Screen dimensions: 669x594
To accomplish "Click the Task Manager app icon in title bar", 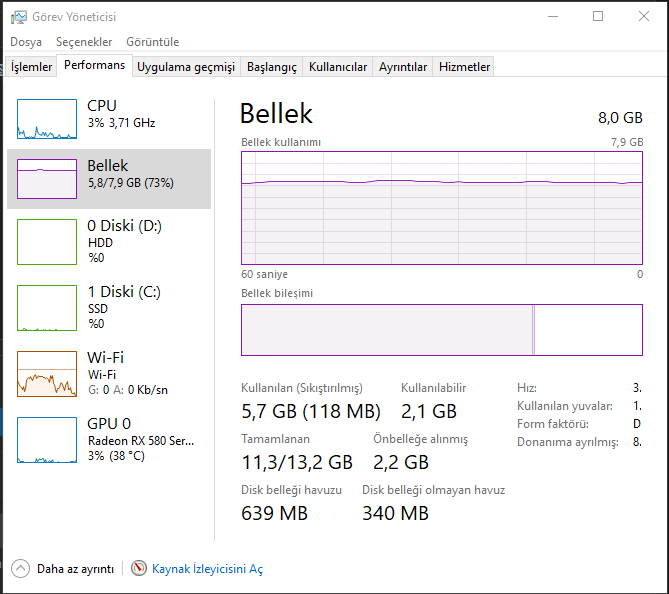I will click(18, 16).
